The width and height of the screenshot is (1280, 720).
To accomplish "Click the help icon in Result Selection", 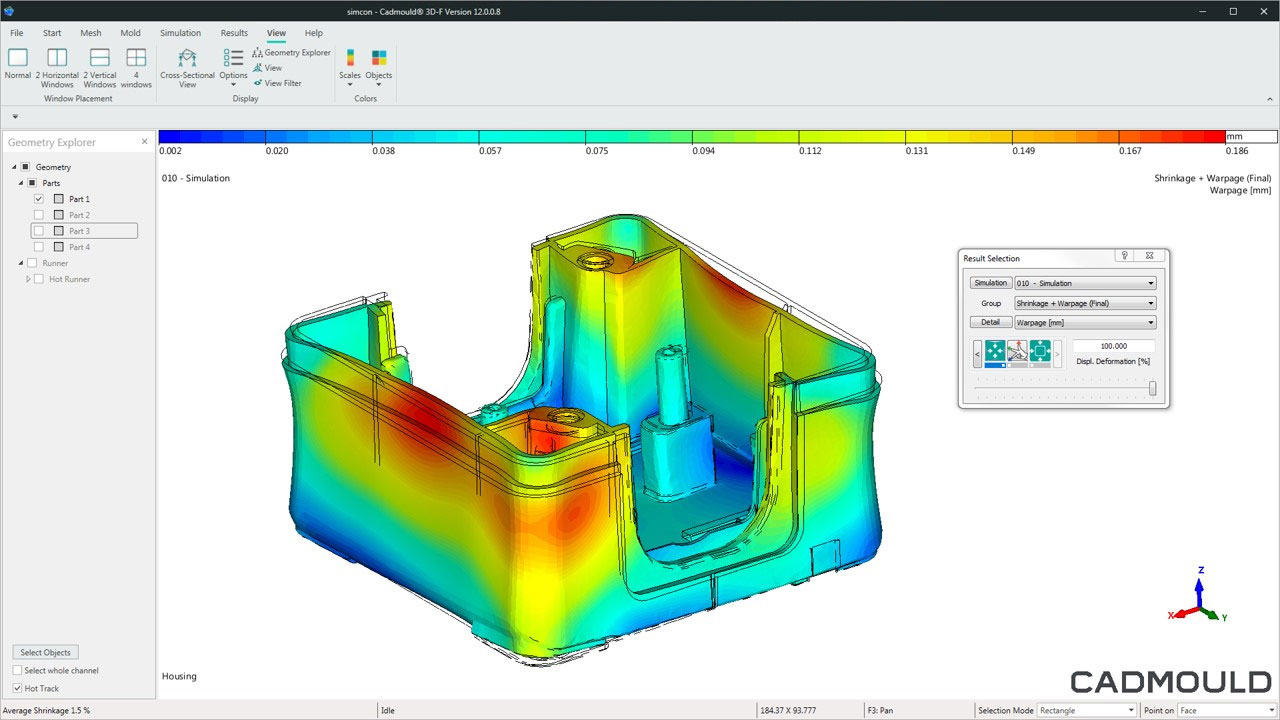I will point(1125,257).
